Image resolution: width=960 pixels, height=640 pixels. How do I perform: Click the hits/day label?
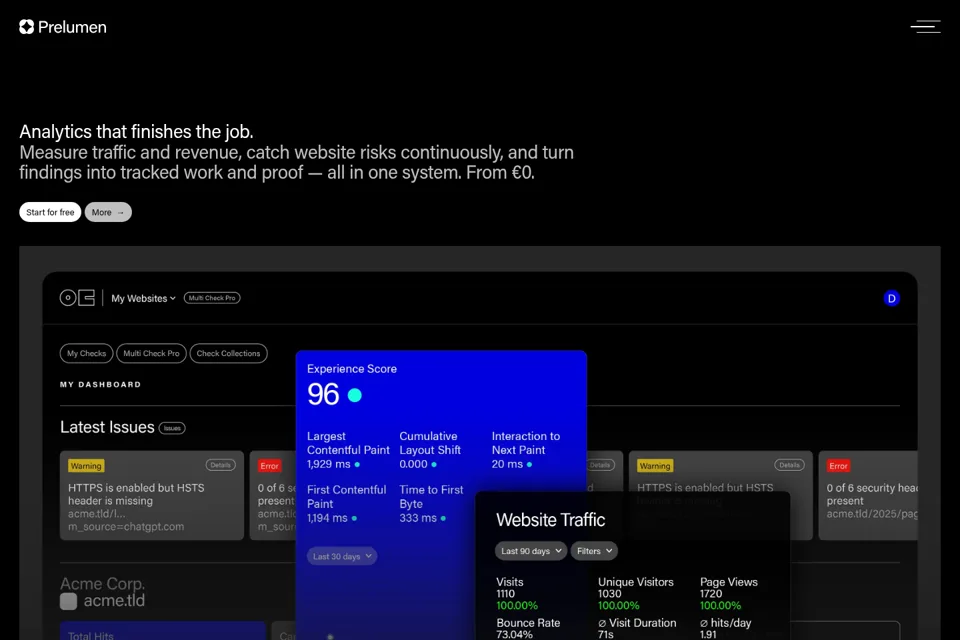pos(726,623)
